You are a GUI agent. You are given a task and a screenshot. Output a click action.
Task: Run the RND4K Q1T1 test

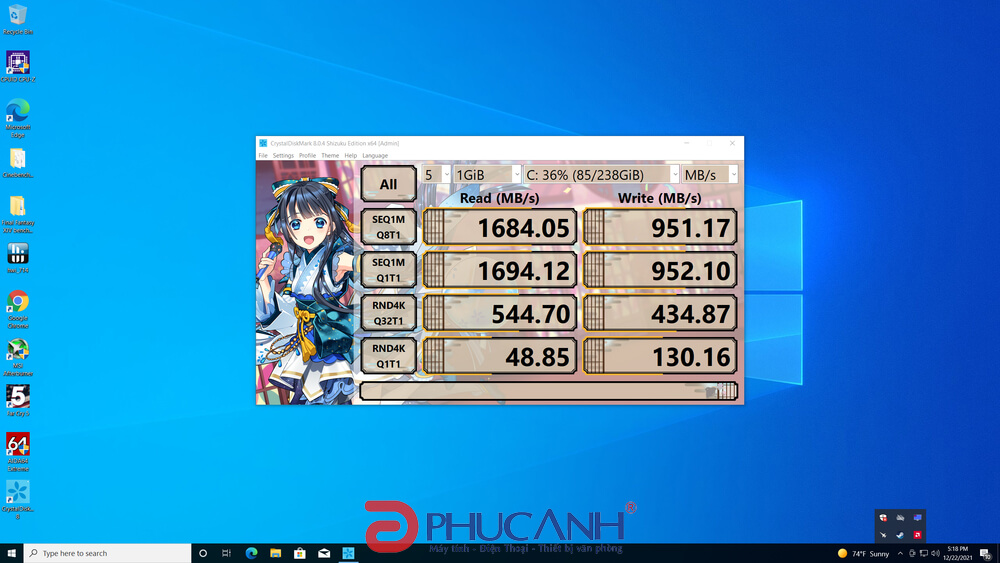[x=388, y=356]
